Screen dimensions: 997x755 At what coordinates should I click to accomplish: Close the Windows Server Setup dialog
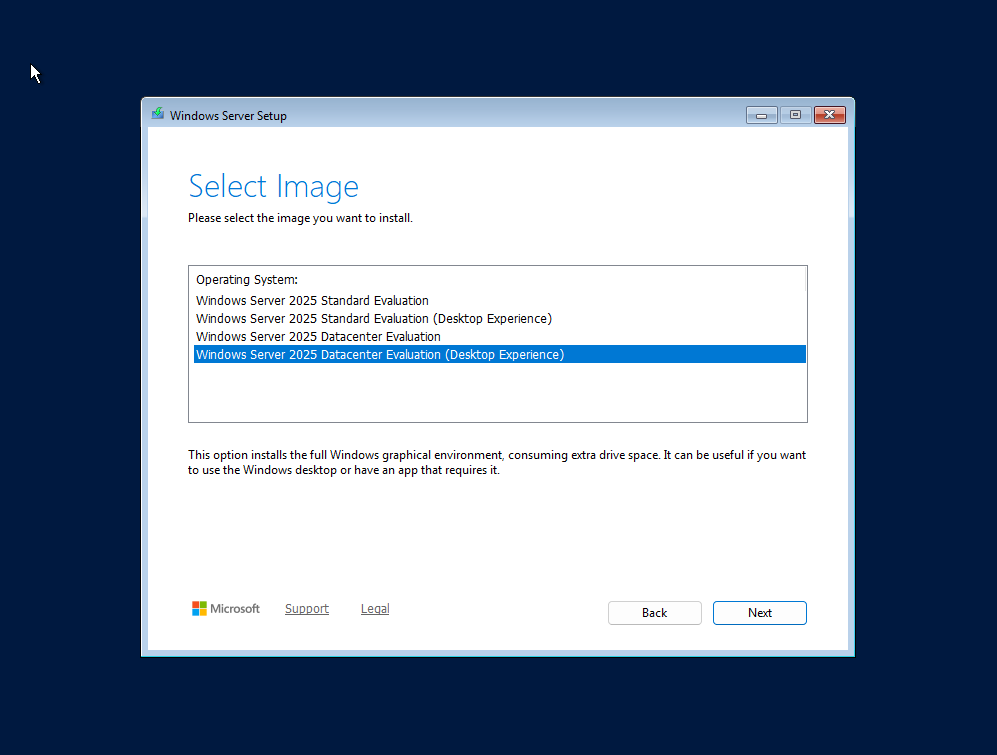coord(829,115)
